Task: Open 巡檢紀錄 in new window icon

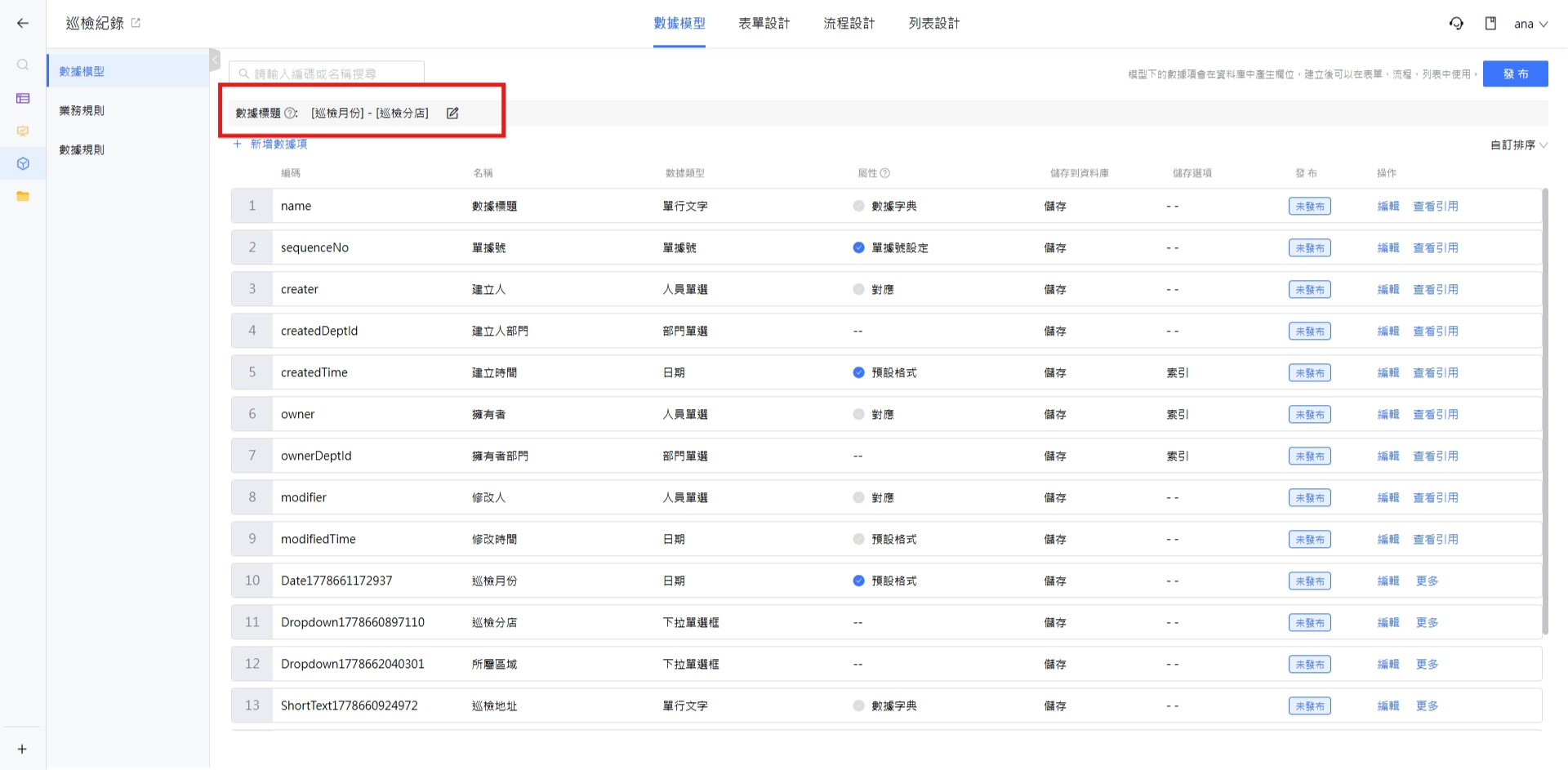Action: click(x=136, y=23)
